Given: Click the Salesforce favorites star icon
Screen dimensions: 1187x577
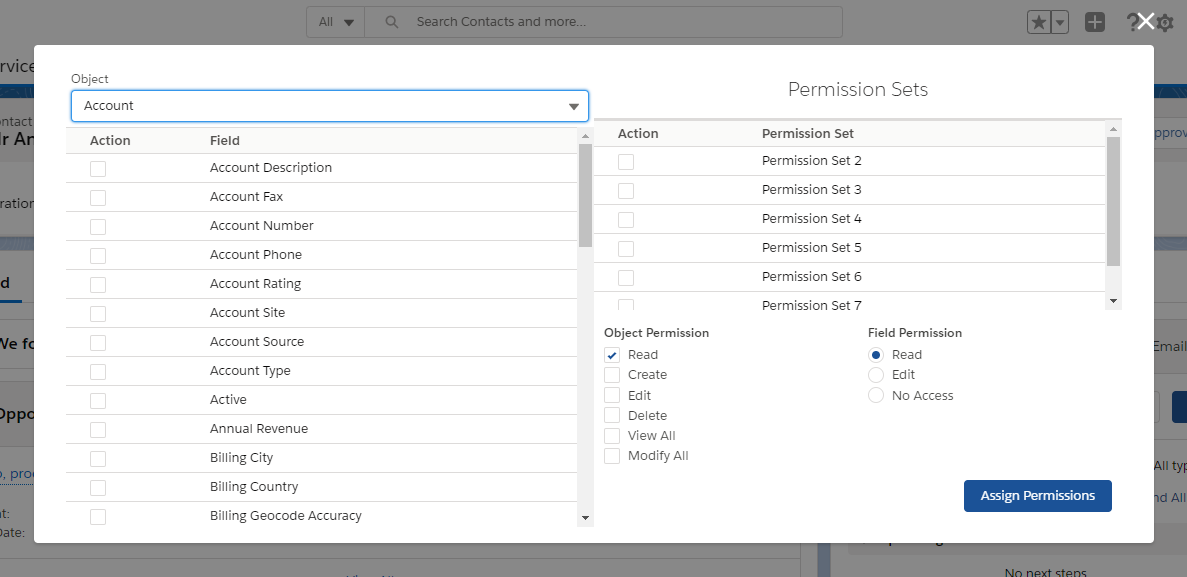Looking at the screenshot, I should pos(1041,21).
